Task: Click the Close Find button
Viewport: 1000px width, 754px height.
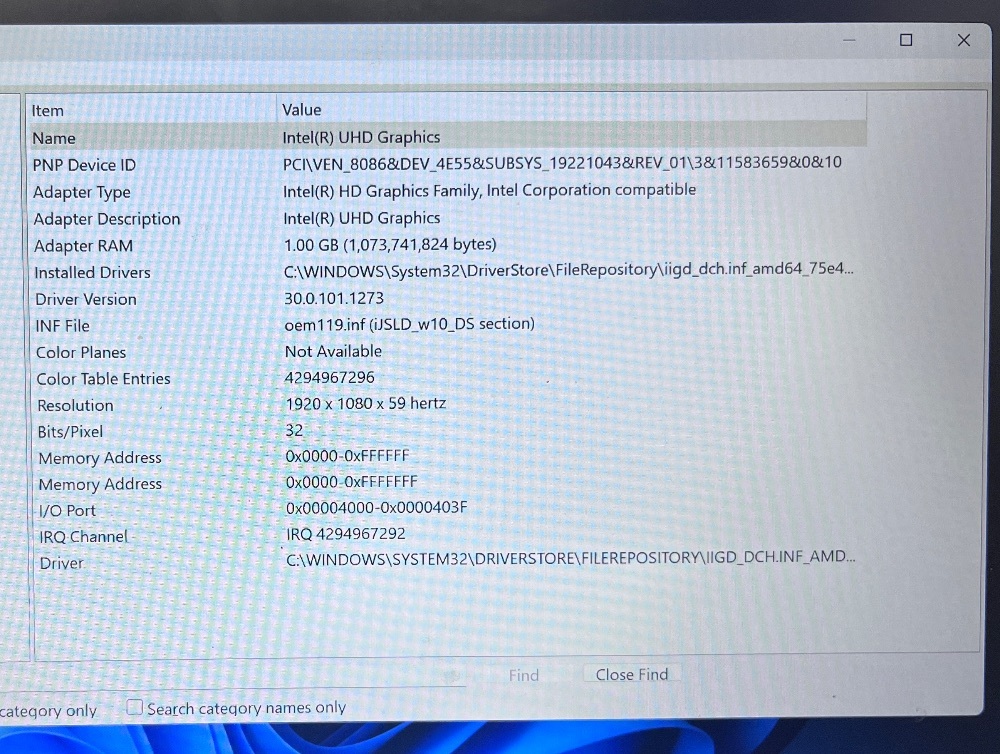Action: 631,674
